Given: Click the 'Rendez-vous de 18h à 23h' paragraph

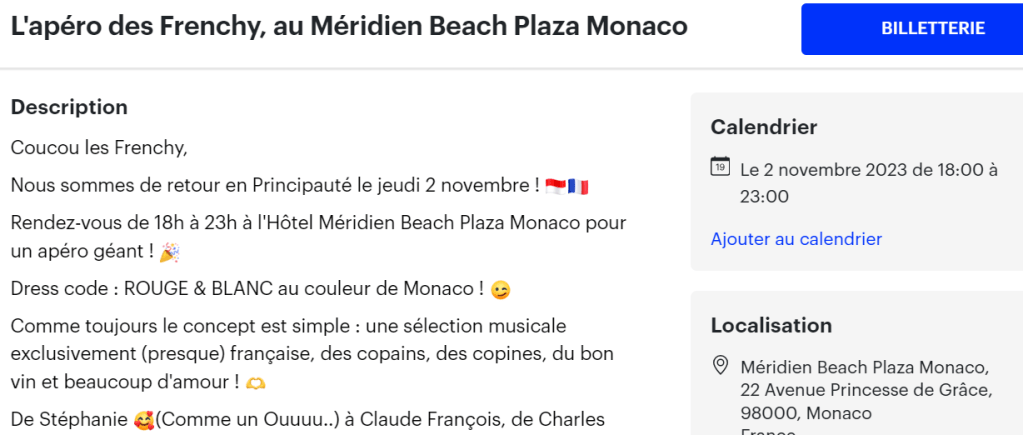Looking at the screenshot, I should 318,236.
